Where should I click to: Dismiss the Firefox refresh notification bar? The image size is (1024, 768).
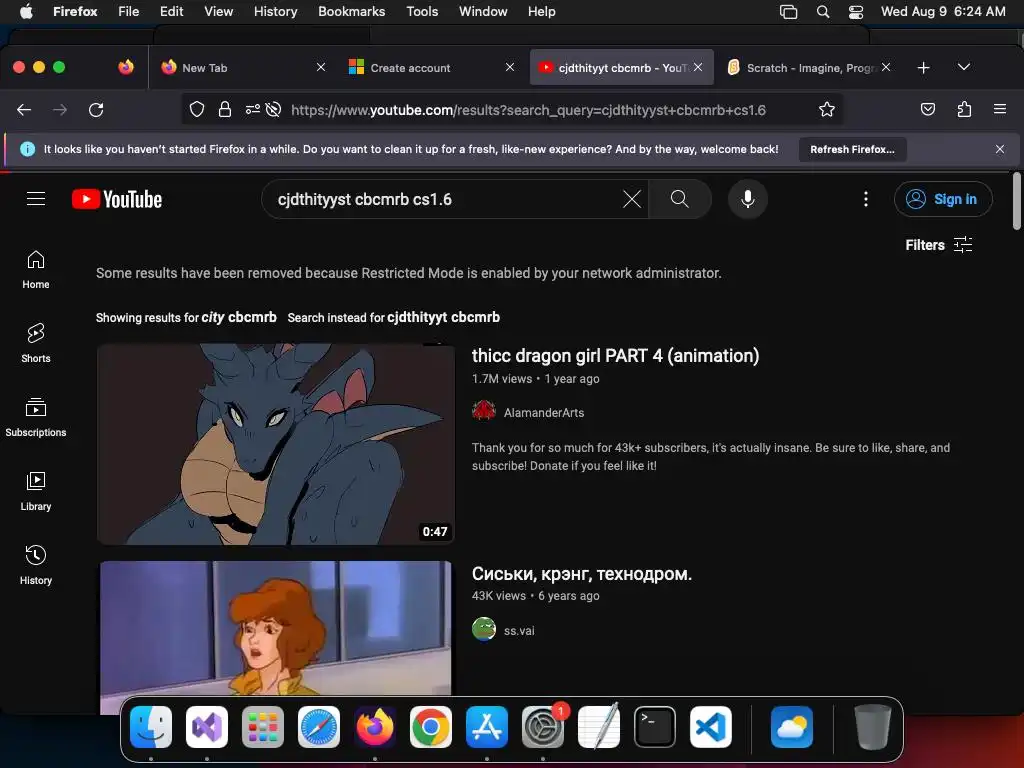coord(1000,150)
